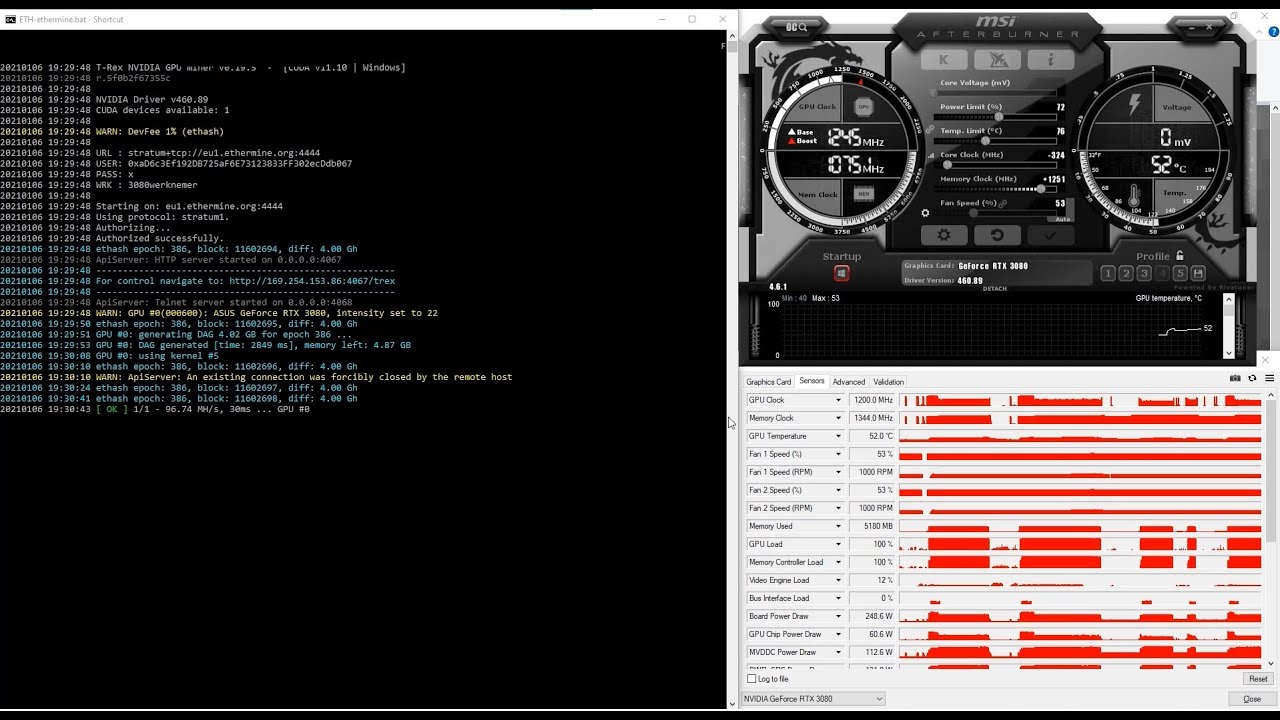Open the Afterburner information i button
This screenshot has width=1280, height=720.
(x=1052, y=60)
